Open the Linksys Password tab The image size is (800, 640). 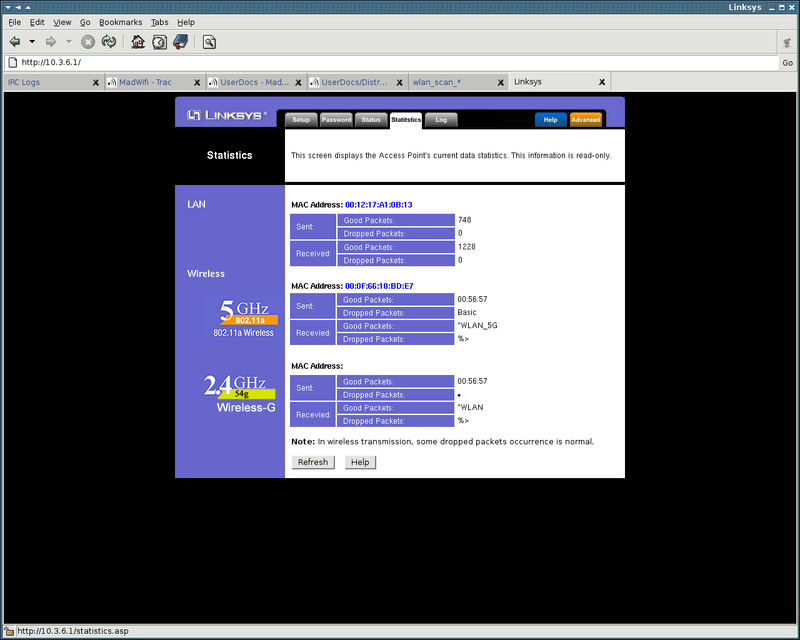[x=336, y=120]
